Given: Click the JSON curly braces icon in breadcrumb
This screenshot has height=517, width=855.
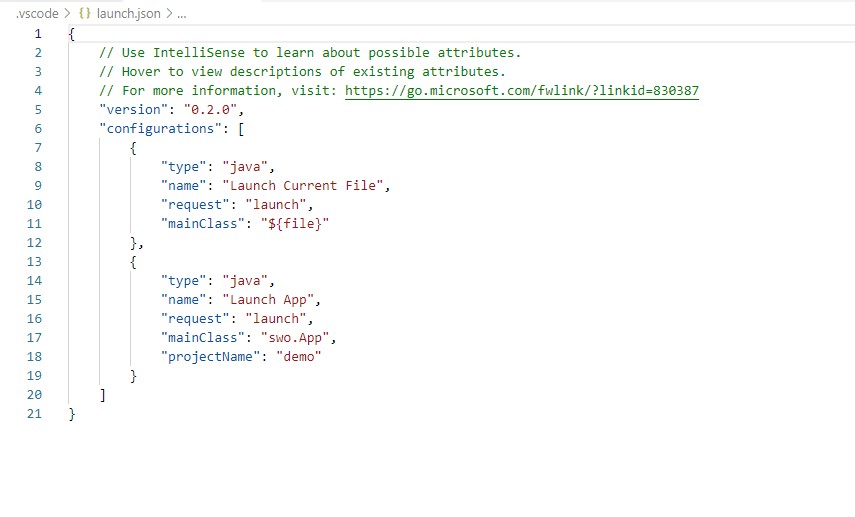Looking at the screenshot, I should 85,14.
